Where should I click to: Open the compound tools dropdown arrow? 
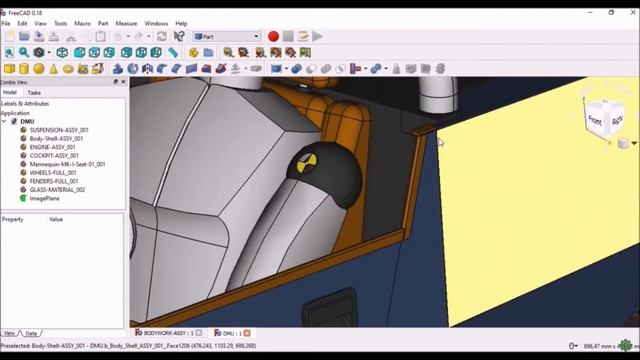click(x=286, y=69)
